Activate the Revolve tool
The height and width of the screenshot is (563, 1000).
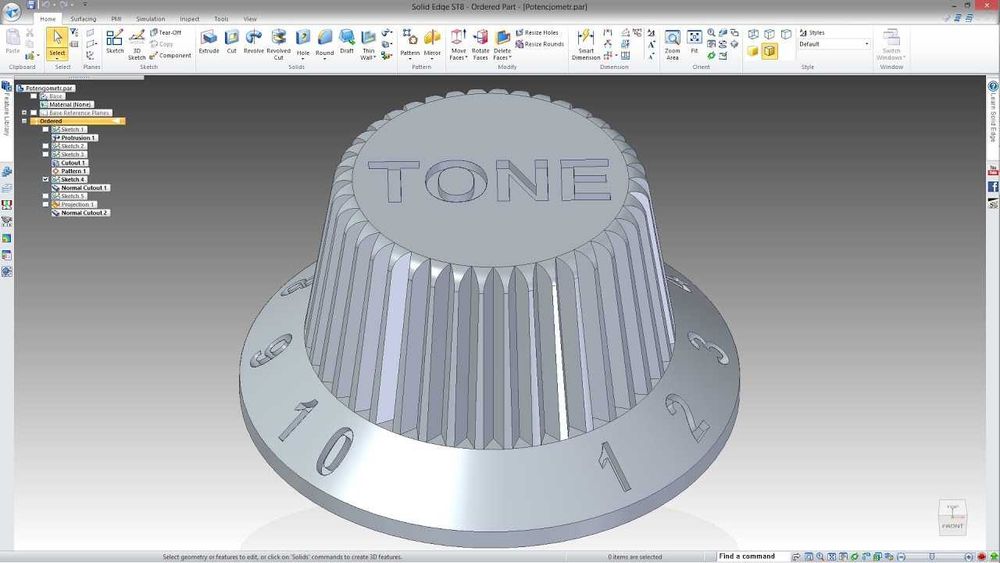click(253, 41)
